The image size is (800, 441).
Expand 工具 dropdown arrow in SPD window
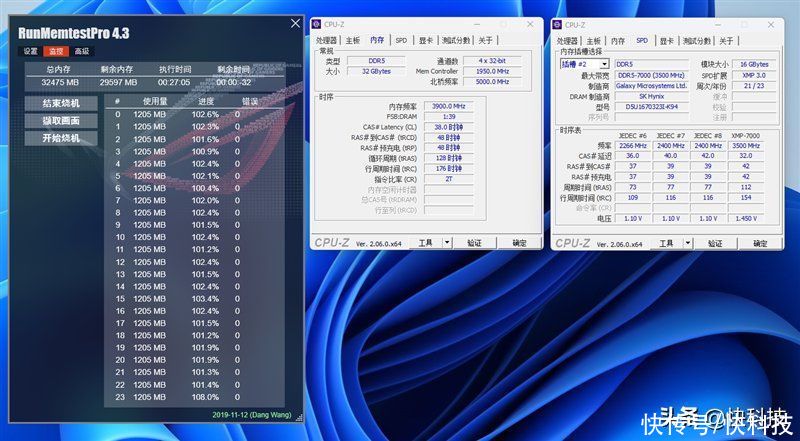[x=688, y=243]
